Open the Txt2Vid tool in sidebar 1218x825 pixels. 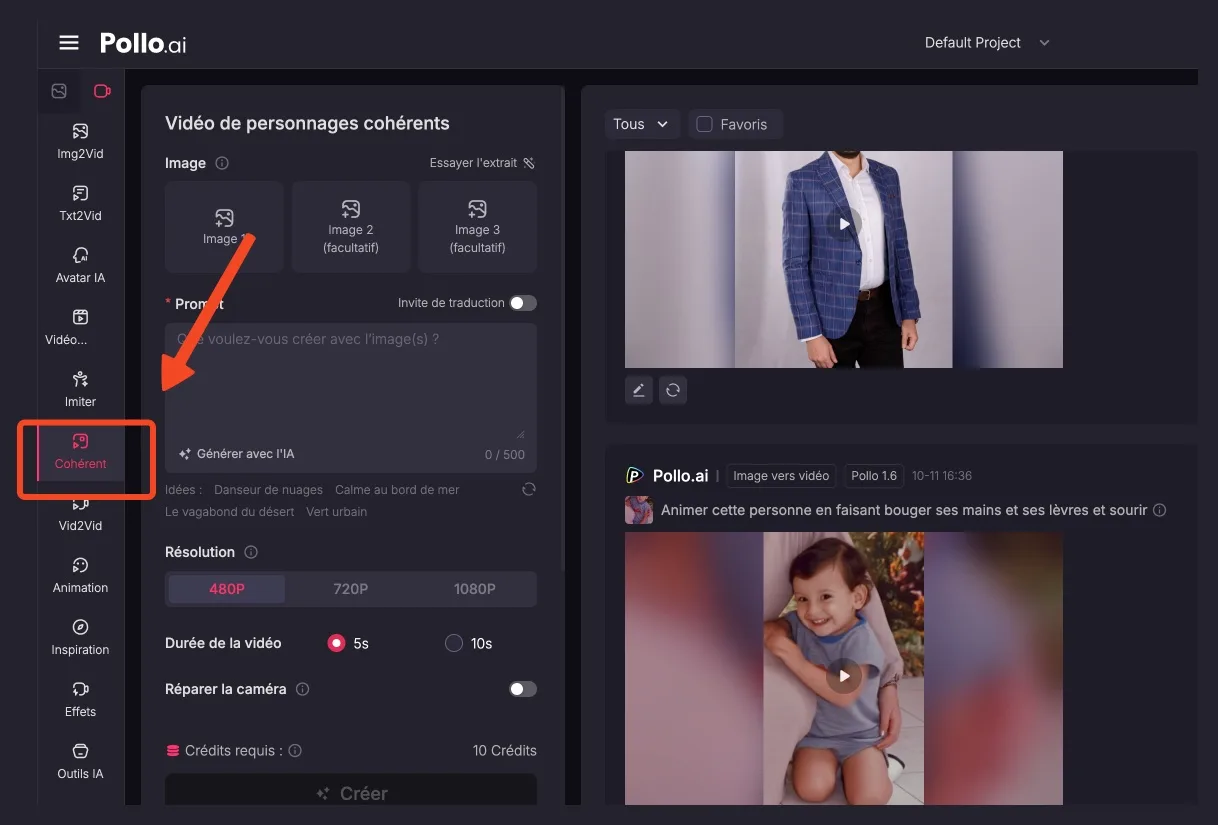(x=80, y=203)
